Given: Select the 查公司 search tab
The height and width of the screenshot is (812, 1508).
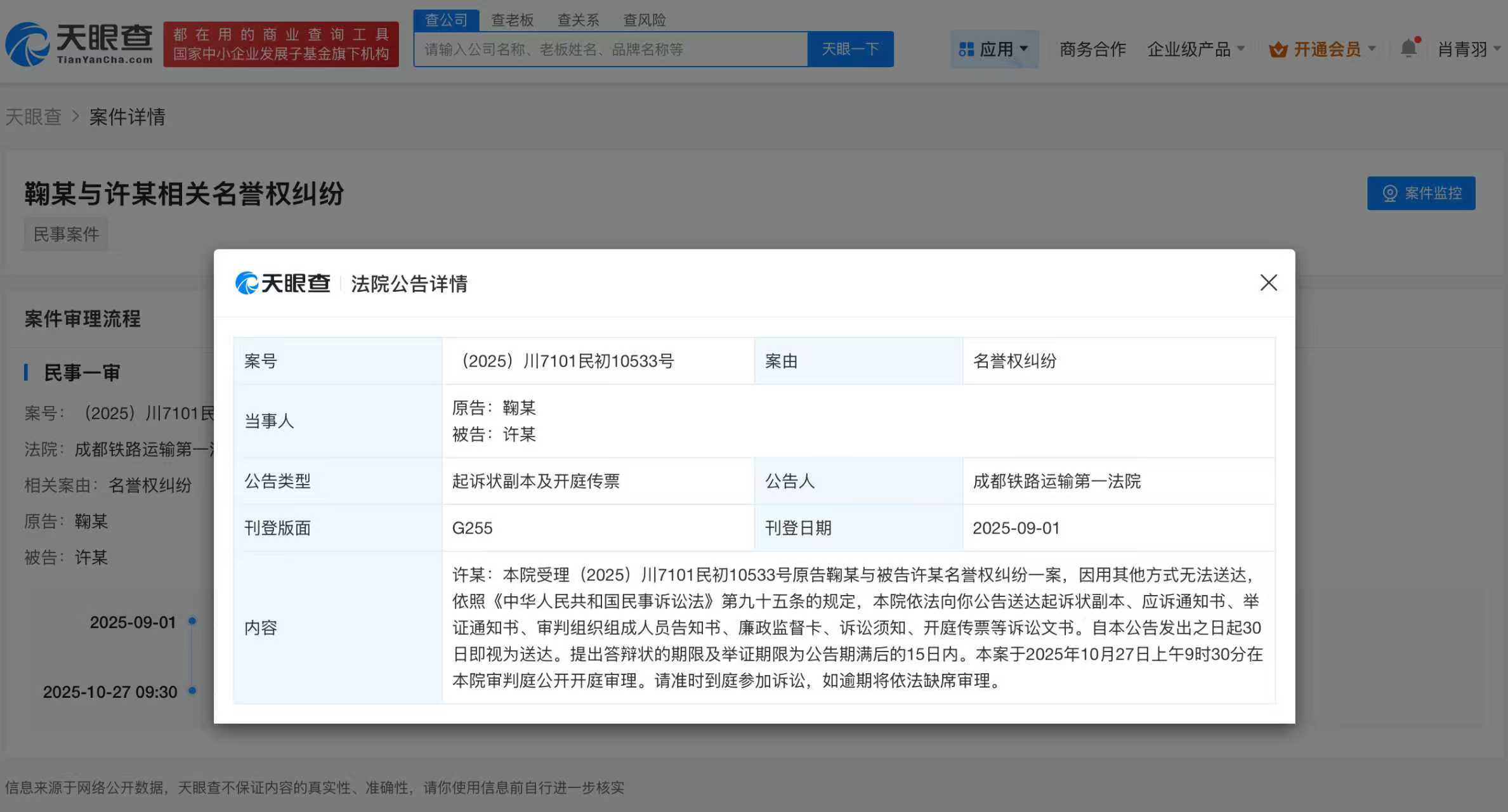Looking at the screenshot, I should [446, 20].
